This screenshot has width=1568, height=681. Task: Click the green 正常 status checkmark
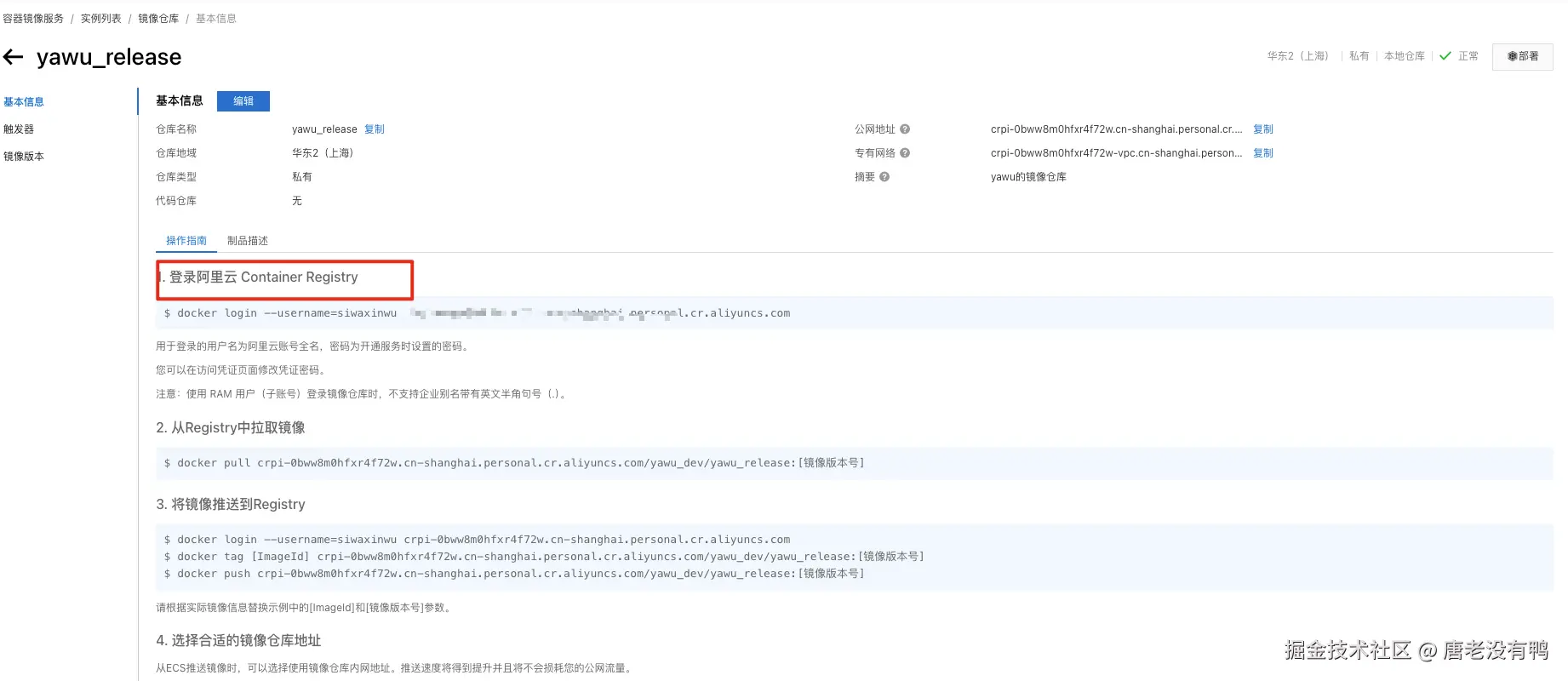coord(1445,56)
